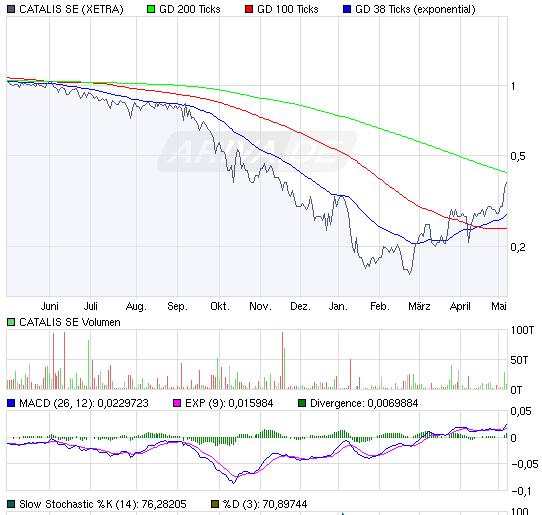542x515 pixels.
Task: Click the teal Slow Stochastic %K swatch
Action: tap(11, 504)
